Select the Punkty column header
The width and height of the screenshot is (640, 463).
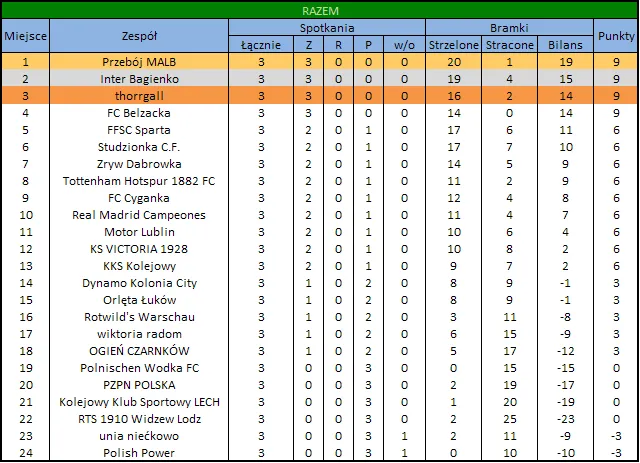[616, 36]
